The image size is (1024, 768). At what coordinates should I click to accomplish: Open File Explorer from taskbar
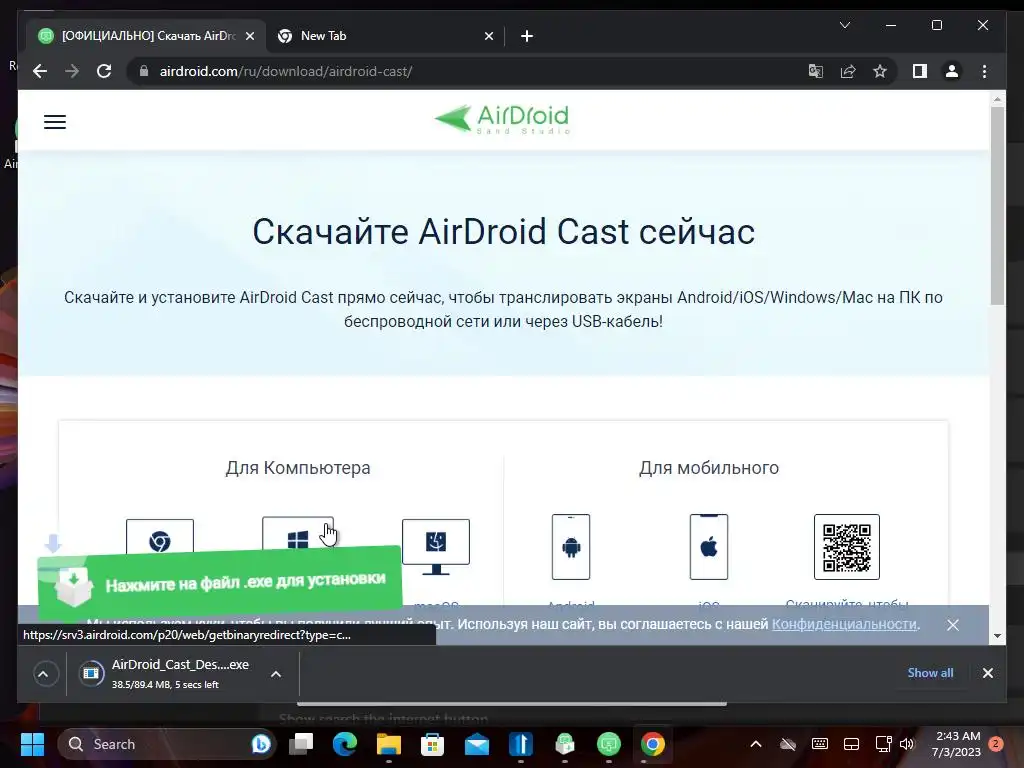(x=389, y=744)
